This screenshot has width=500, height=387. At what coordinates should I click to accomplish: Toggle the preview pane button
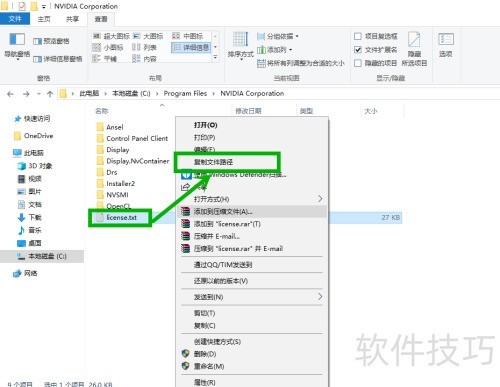click(x=51, y=41)
